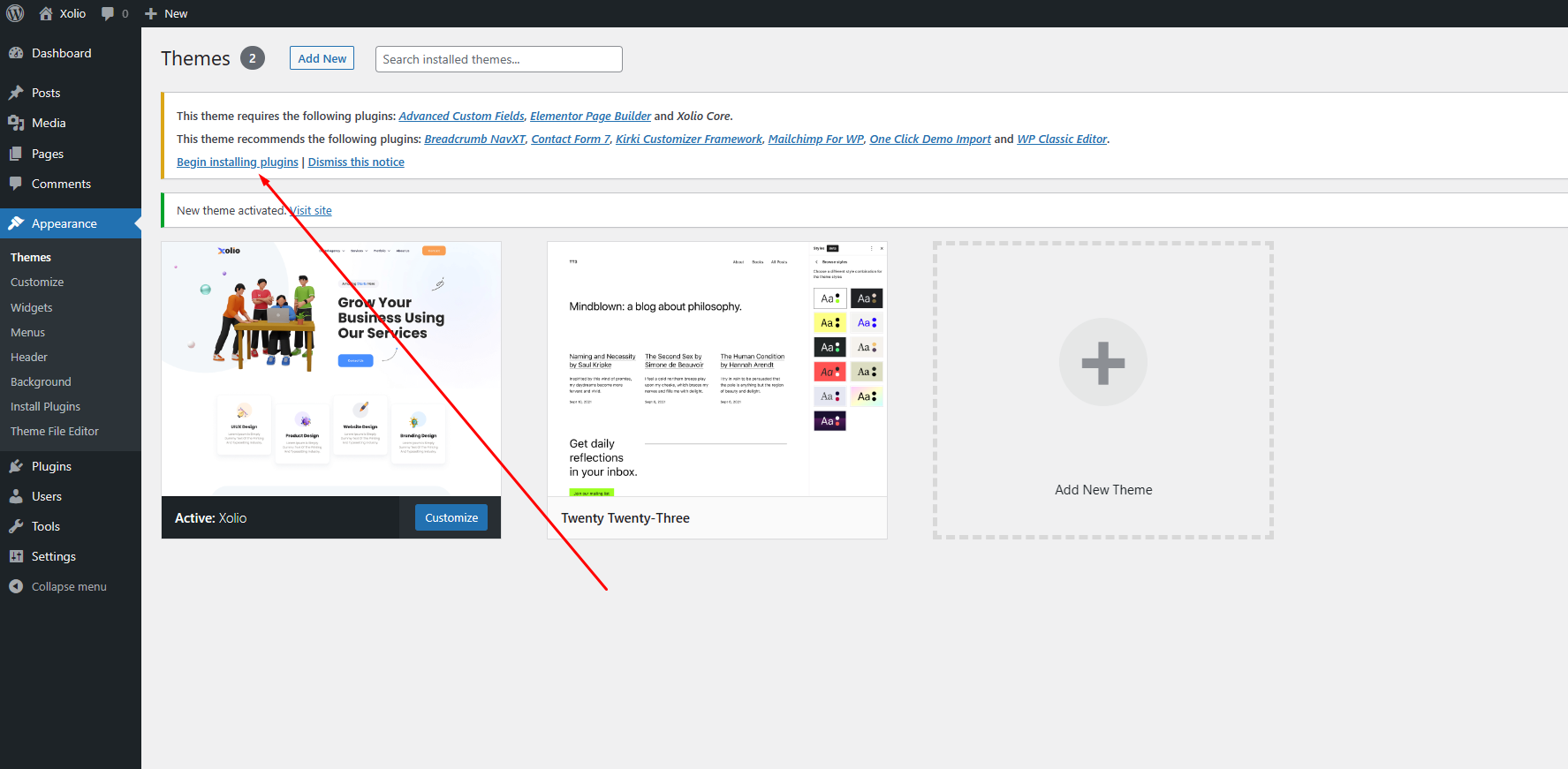Open the Background submenu item
Screen dimensions: 1568x769
point(41,381)
